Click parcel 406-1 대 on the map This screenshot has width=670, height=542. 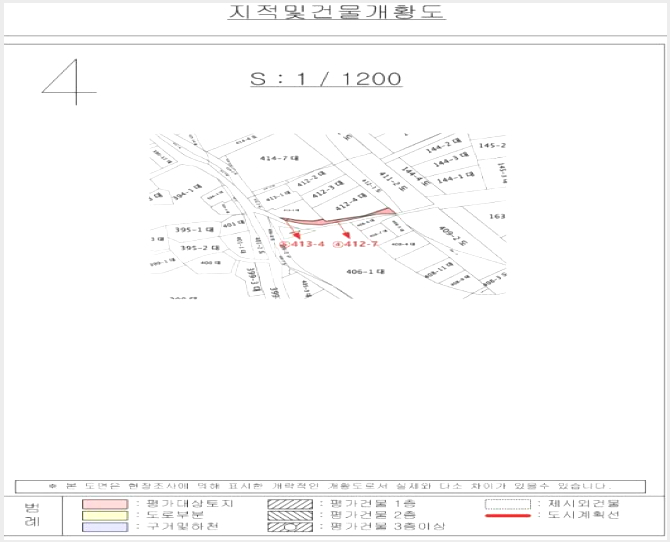(365, 271)
